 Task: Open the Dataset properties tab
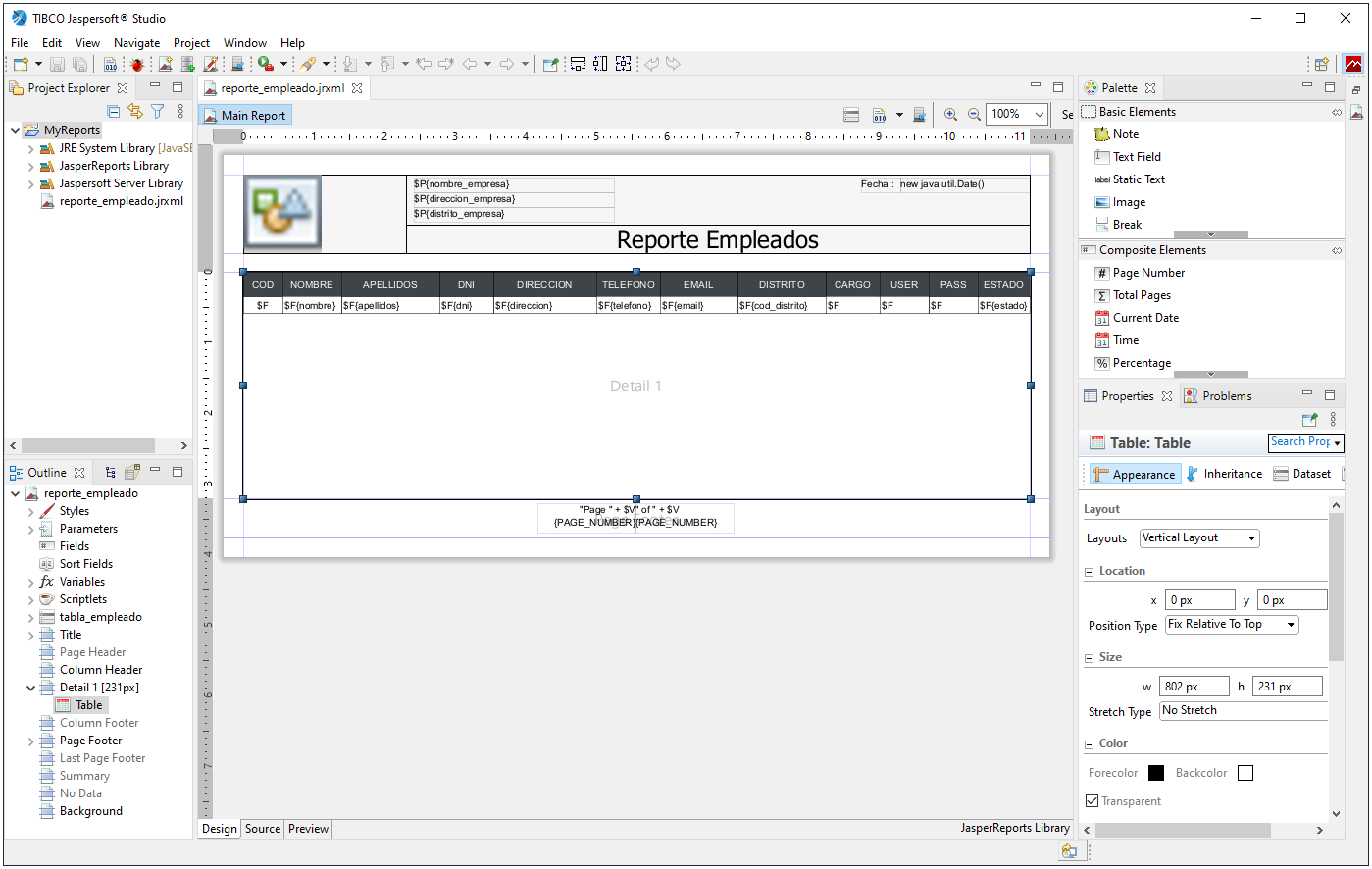click(x=1302, y=474)
